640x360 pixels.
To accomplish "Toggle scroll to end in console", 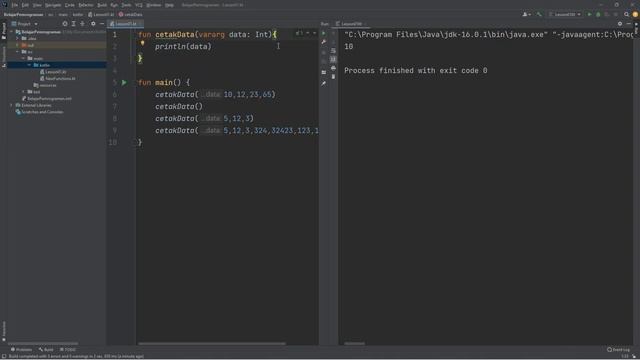I will pos(333,59).
